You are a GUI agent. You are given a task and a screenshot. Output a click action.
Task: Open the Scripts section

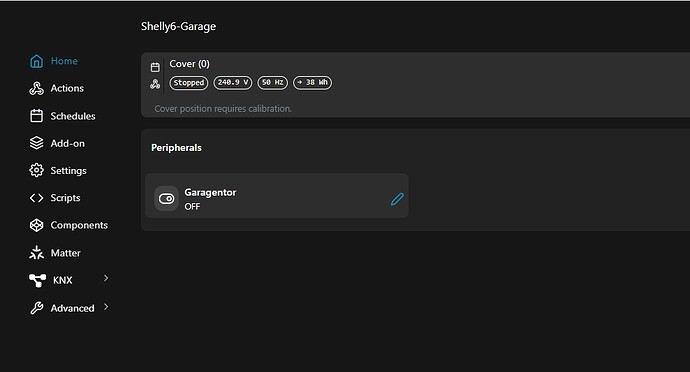(x=65, y=198)
